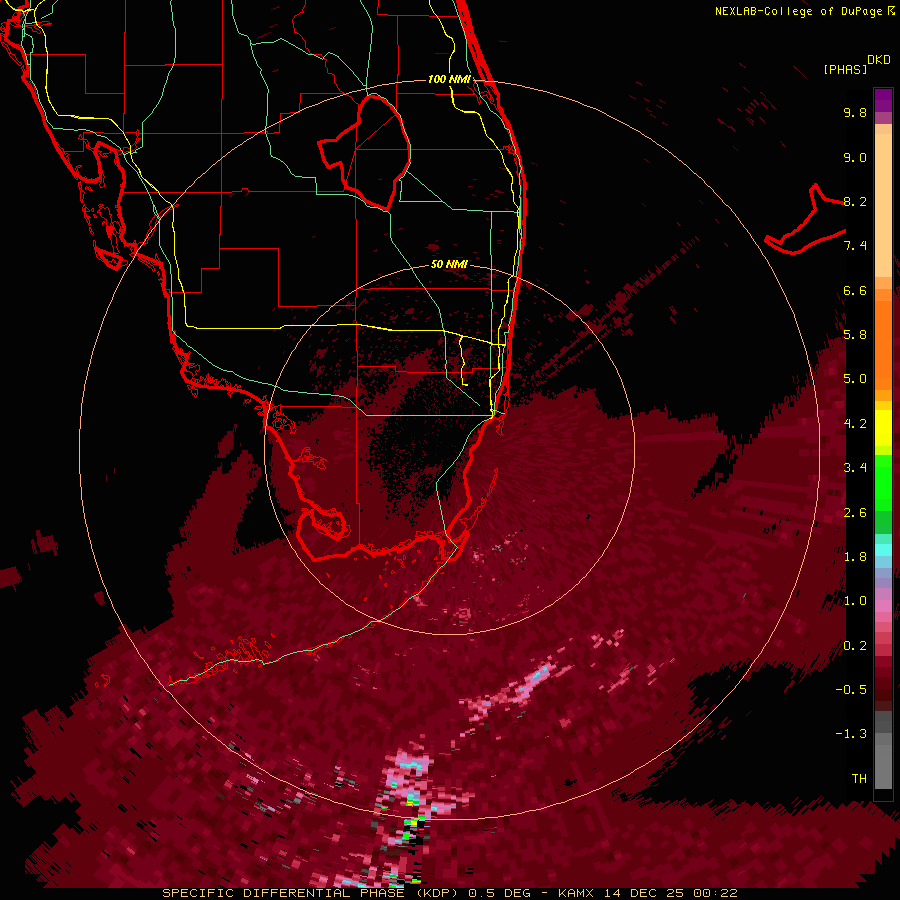Viewport: 900px width, 900px height.
Task: Click the -1.3 value on color scale
Action: [x=851, y=734]
